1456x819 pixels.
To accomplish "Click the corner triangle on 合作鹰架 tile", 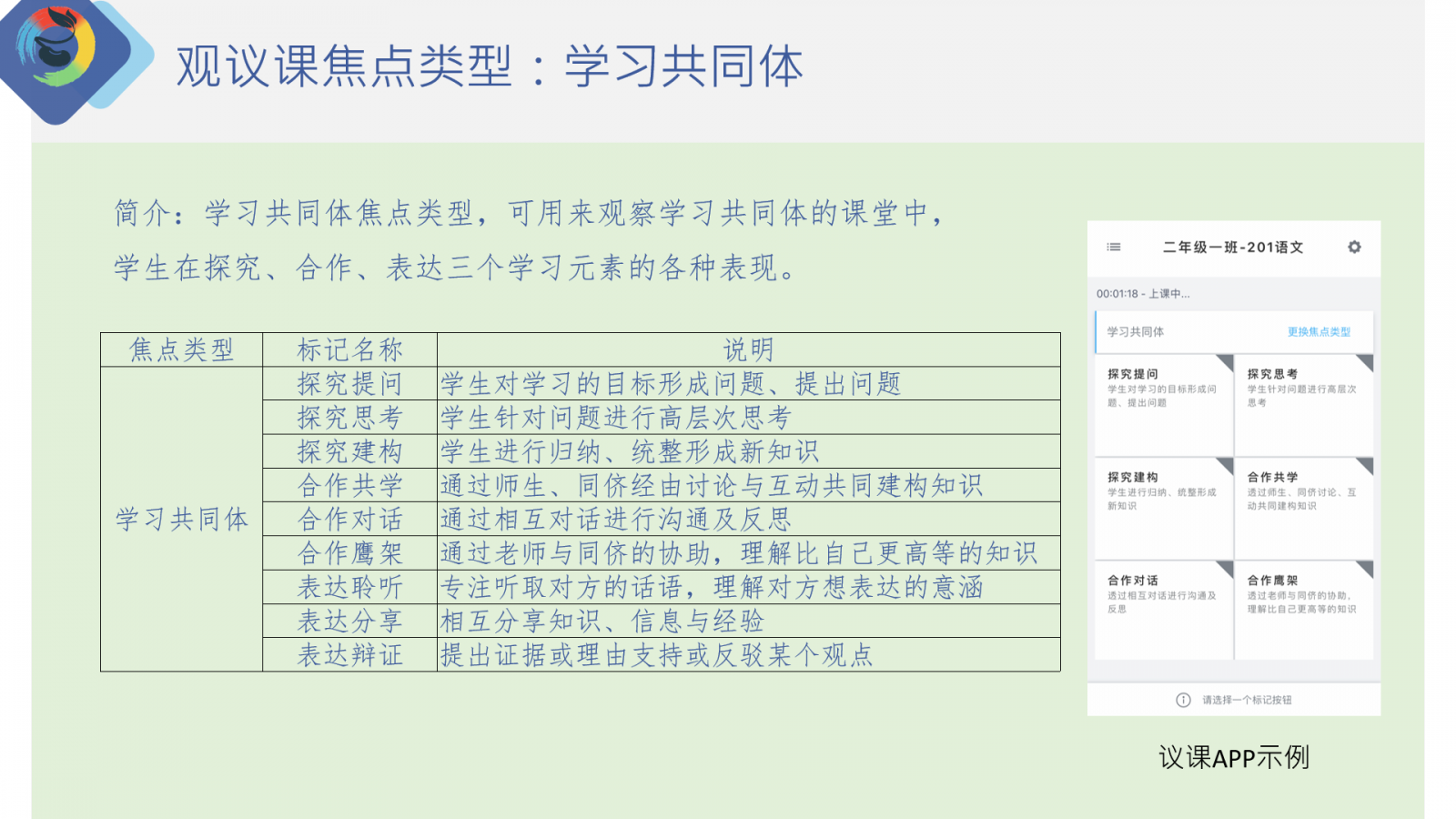I will [1365, 569].
